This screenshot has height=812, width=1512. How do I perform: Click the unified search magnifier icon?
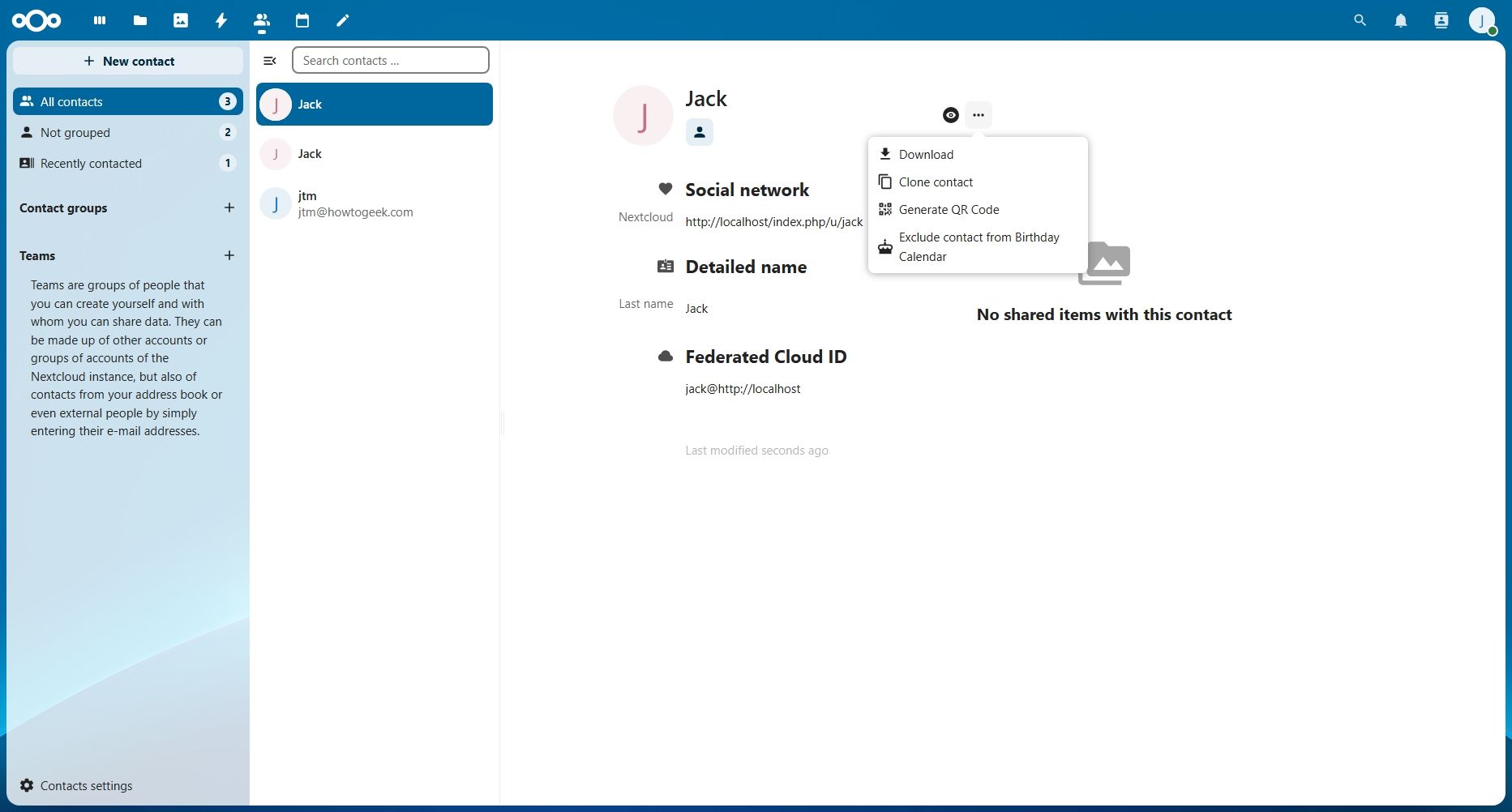point(1360,21)
